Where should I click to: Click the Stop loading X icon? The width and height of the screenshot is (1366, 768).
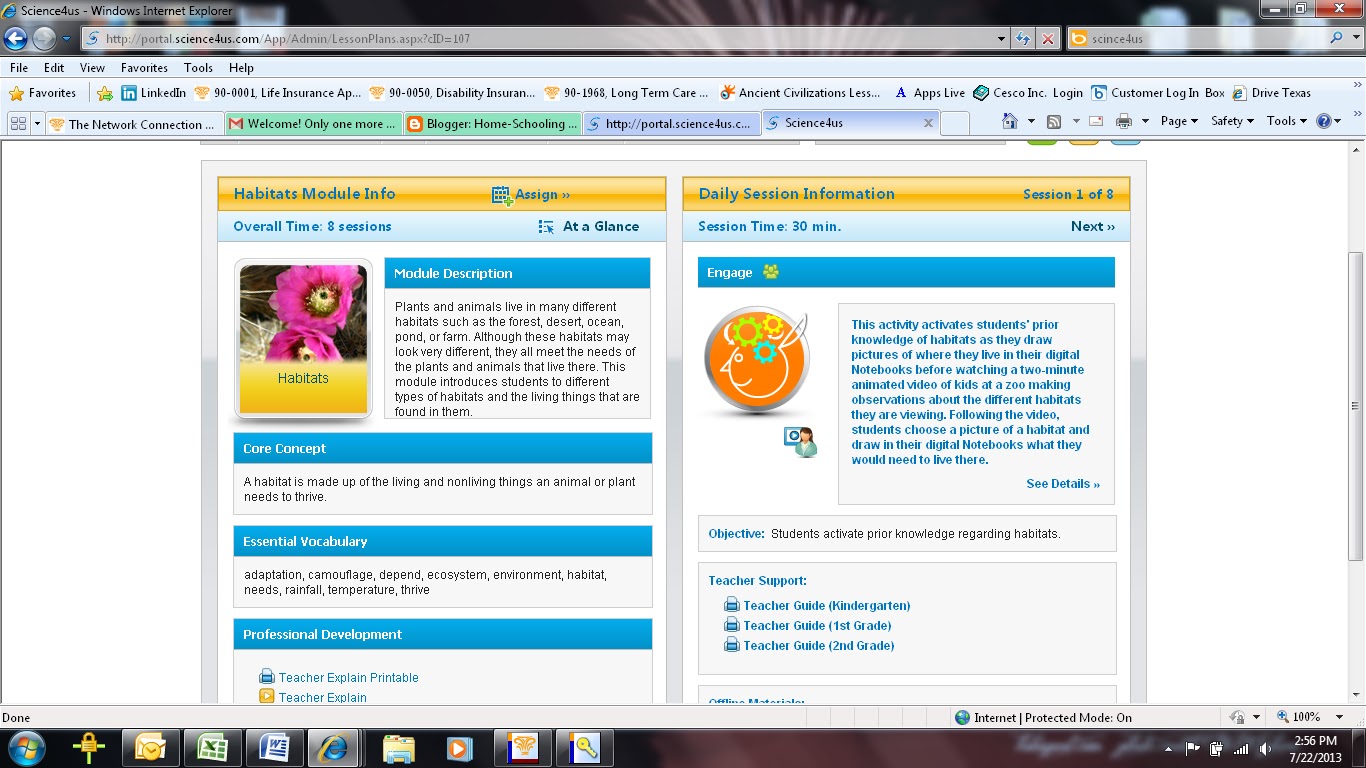tap(1047, 39)
